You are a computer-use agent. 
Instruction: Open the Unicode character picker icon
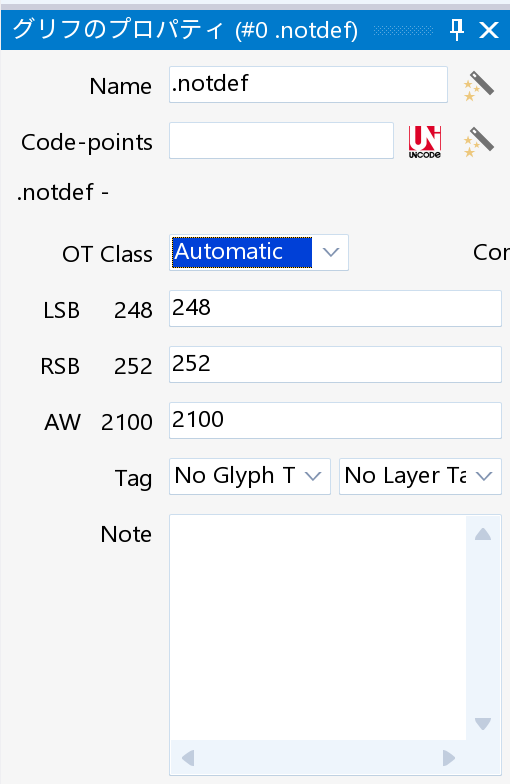point(424,142)
